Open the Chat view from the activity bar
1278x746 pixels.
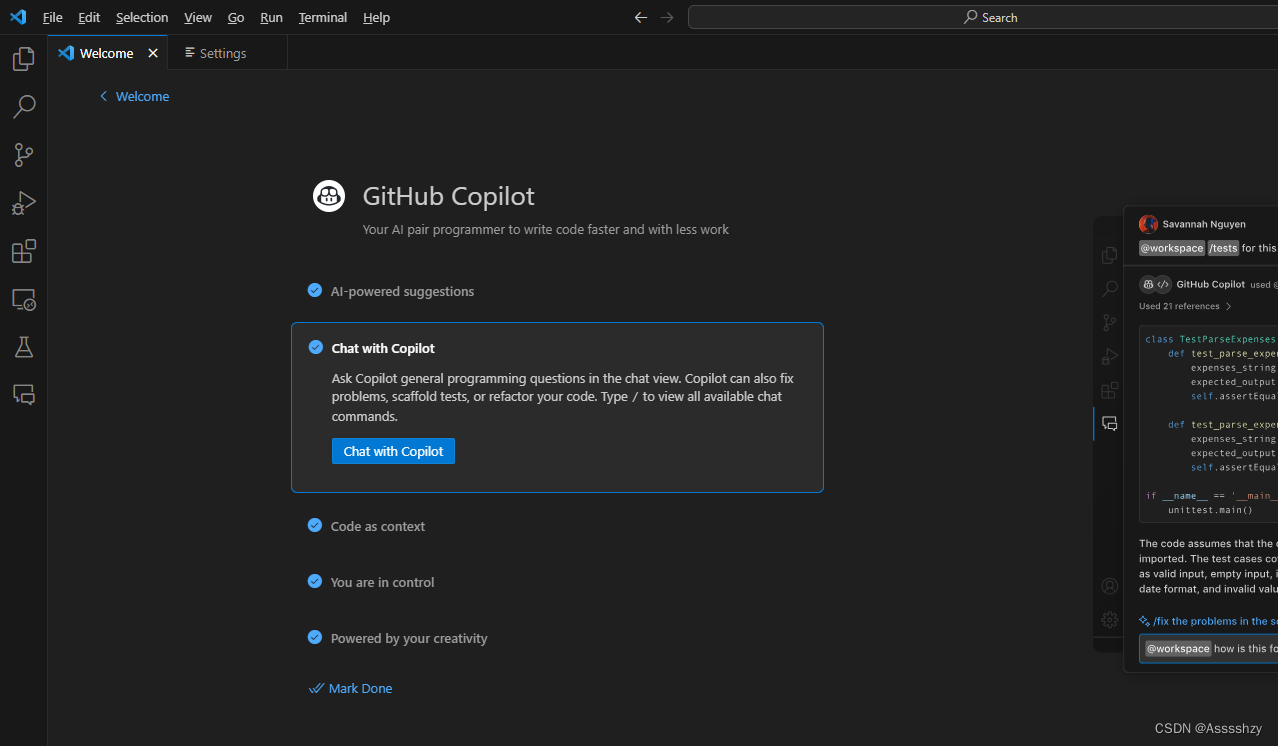pos(23,395)
